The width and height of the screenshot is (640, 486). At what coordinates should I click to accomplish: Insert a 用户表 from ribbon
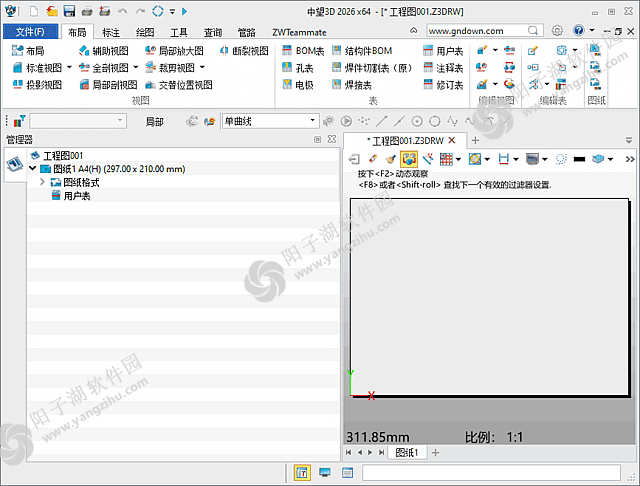click(443, 51)
